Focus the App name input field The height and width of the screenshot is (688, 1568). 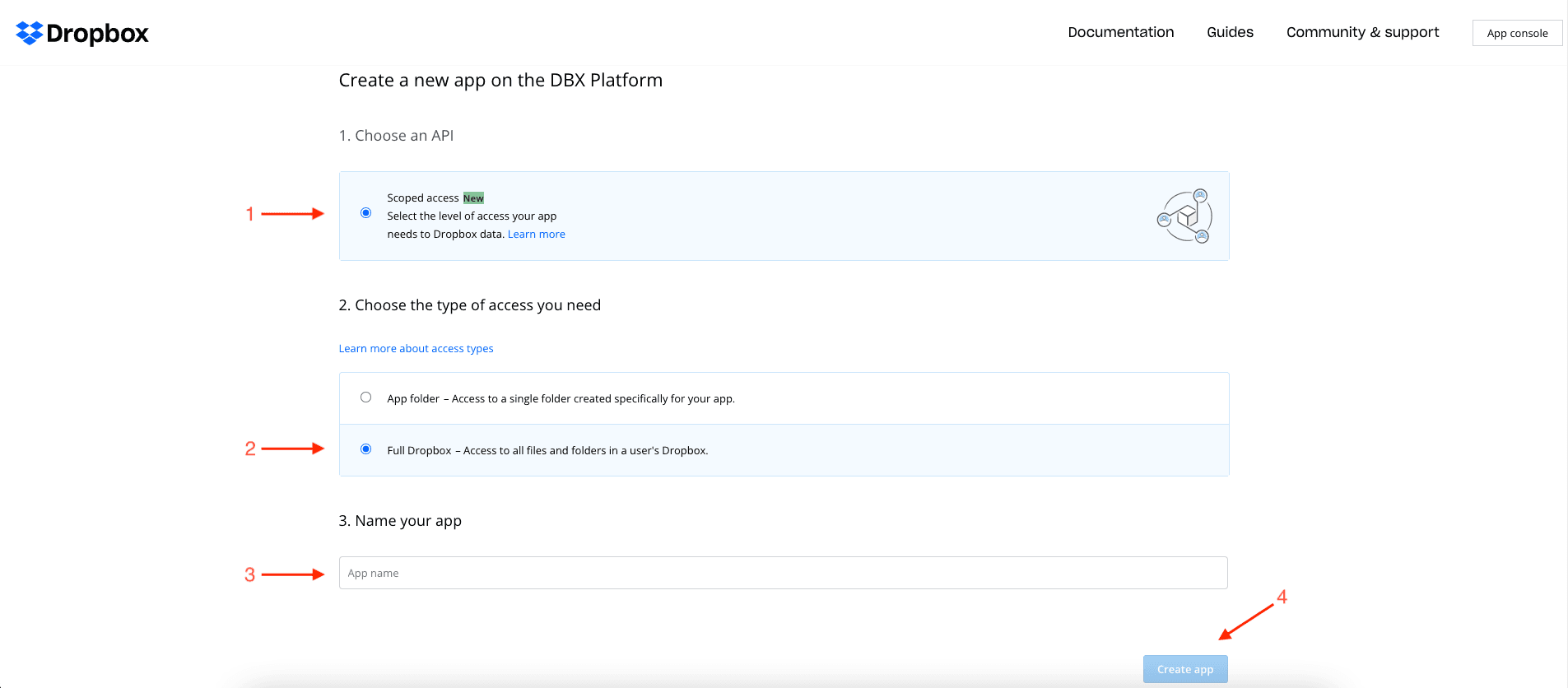pos(783,573)
